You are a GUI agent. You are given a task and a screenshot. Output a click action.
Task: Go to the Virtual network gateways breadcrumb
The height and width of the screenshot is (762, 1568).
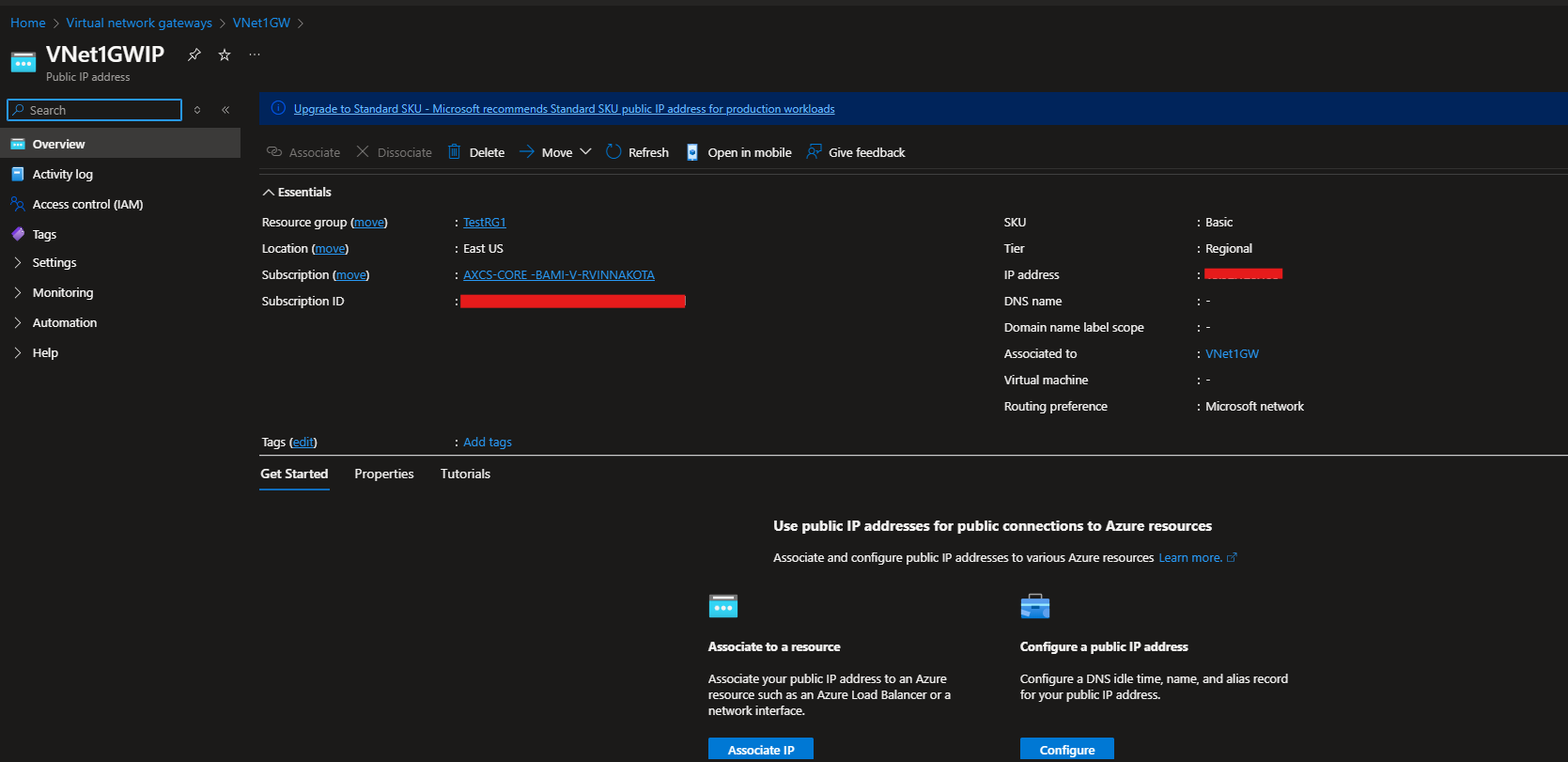139,23
